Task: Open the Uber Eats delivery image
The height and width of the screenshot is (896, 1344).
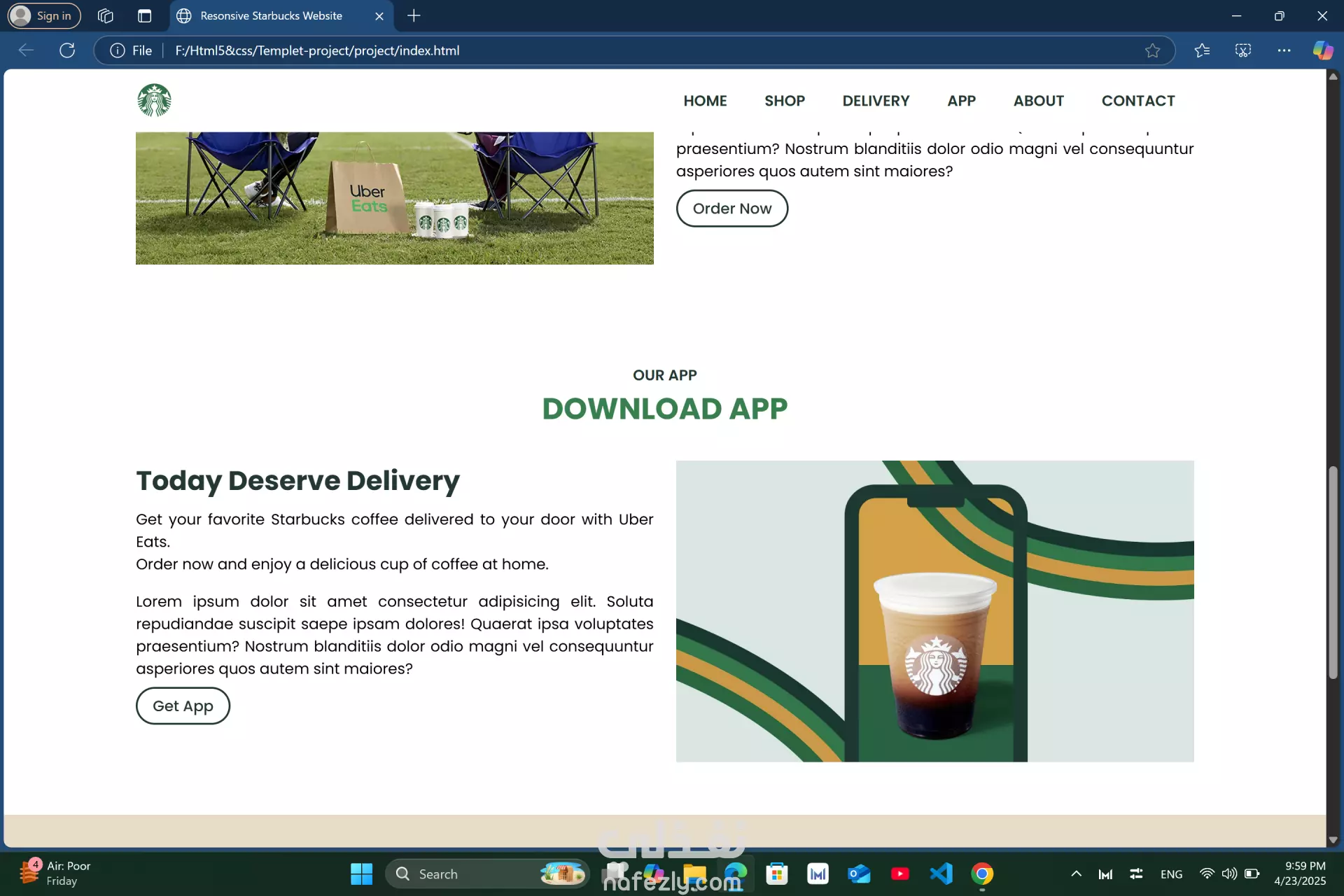Action: click(395, 198)
